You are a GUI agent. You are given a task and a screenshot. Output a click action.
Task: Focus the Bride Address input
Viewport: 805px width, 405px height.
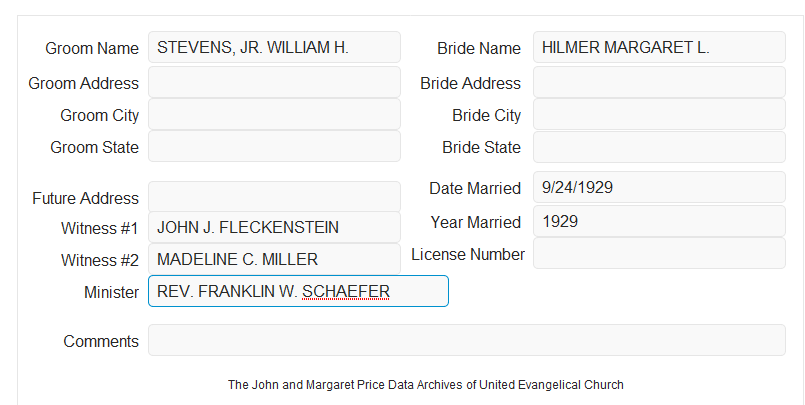tap(659, 82)
